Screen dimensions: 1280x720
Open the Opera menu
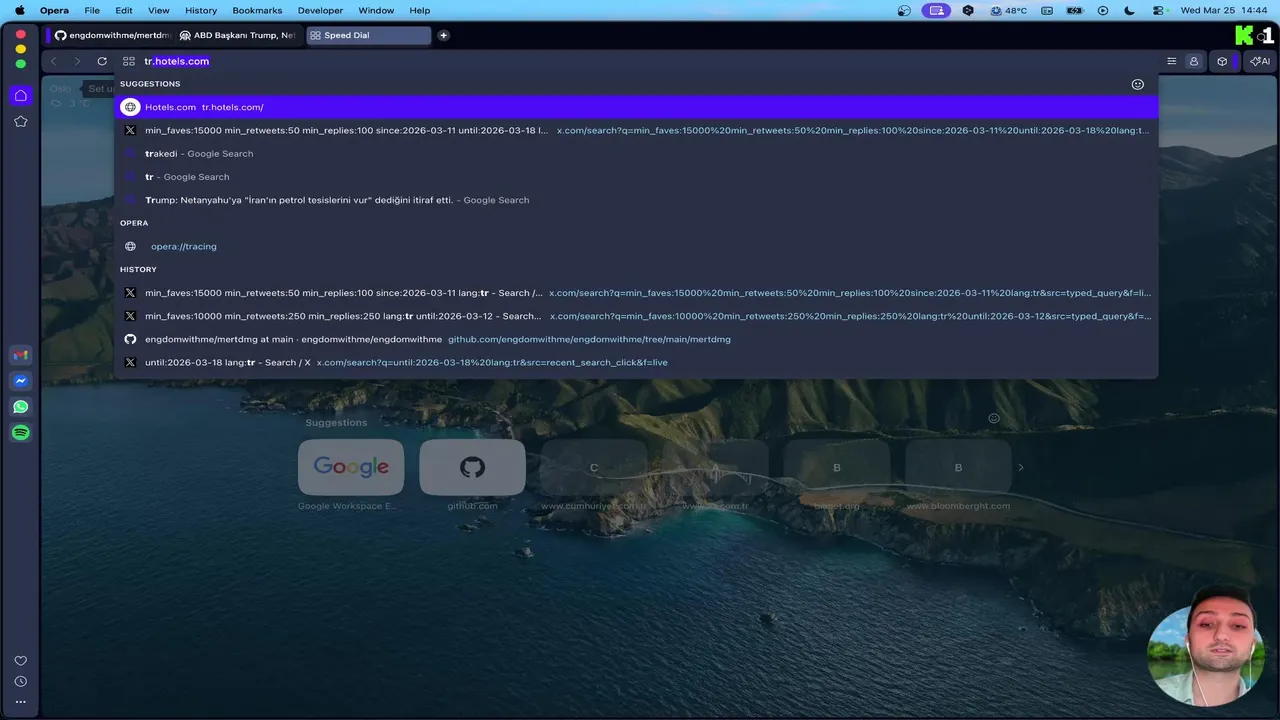pyautogui.click(x=54, y=10)
